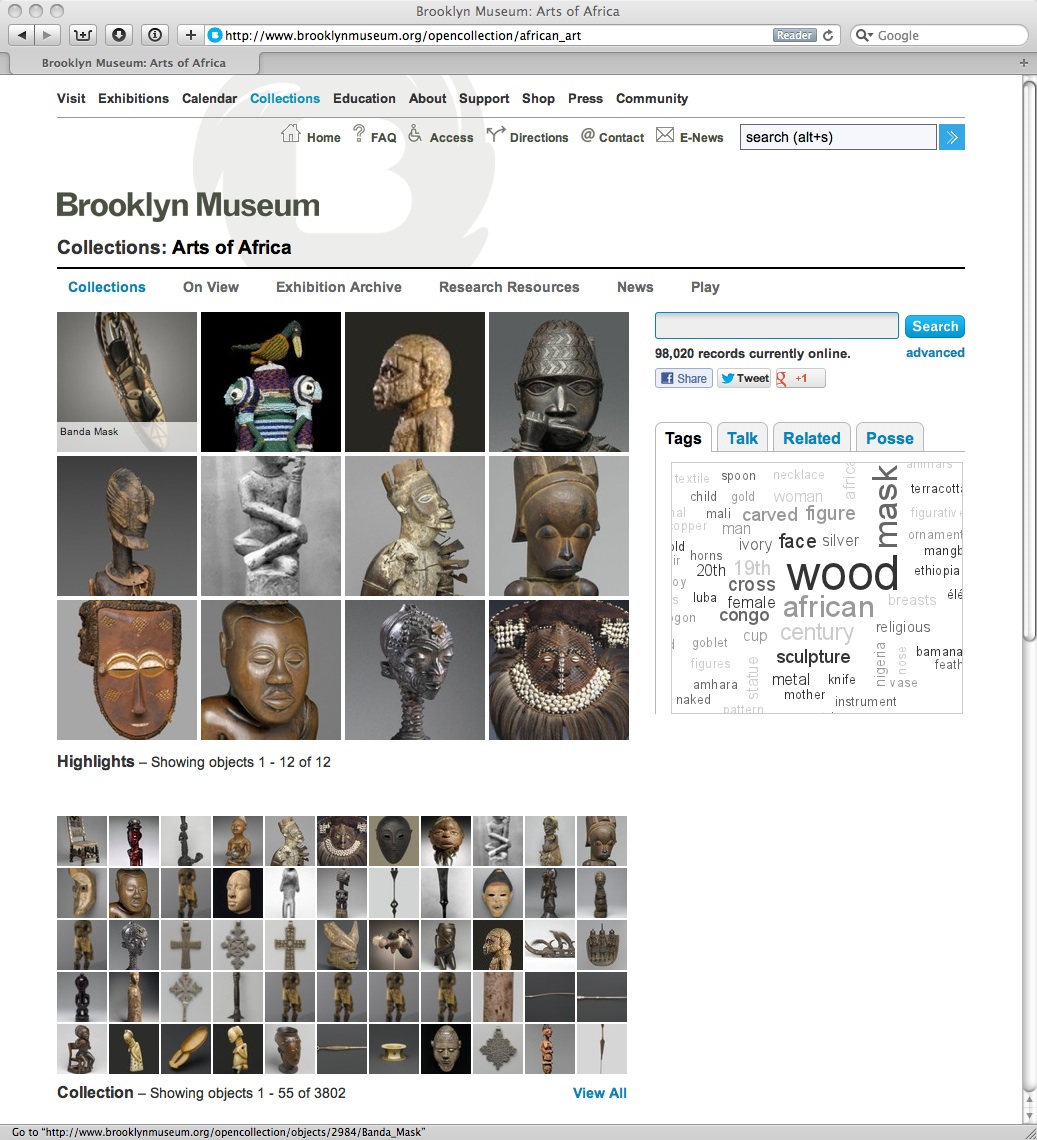Switch to the Talk tab

click(x=742, y=438)
